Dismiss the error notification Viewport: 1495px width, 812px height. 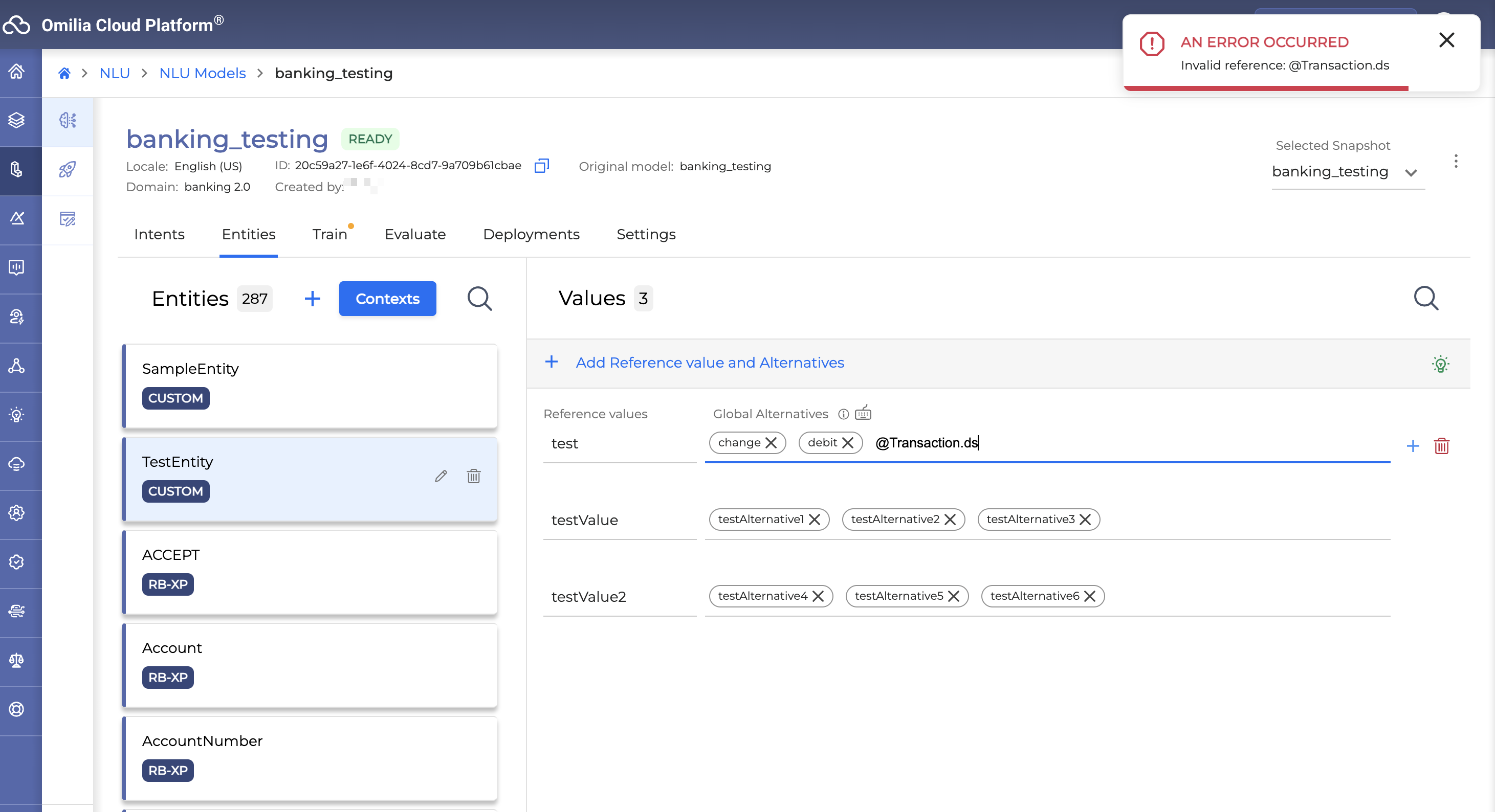1446,40
